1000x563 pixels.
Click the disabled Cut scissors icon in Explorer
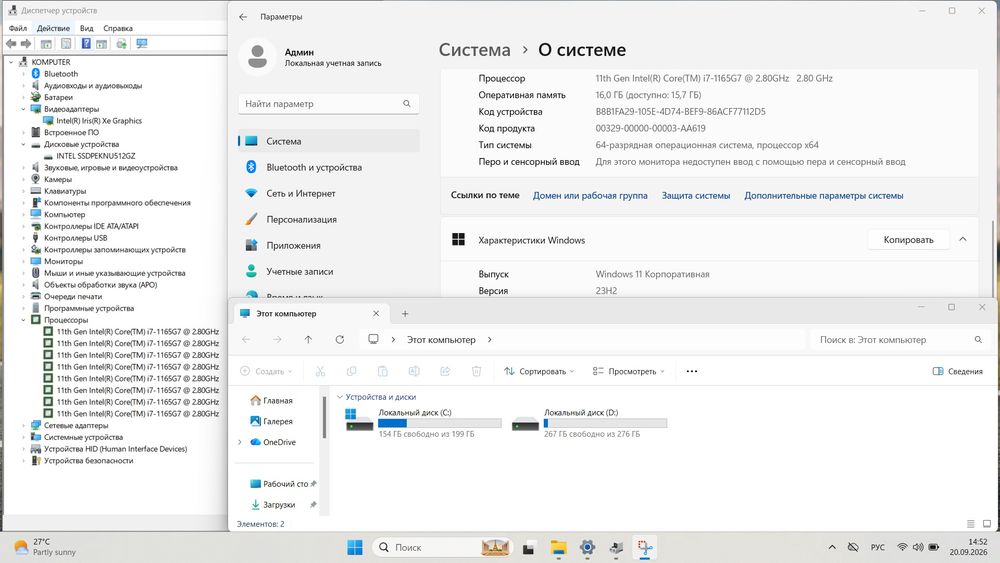(320, 371)
